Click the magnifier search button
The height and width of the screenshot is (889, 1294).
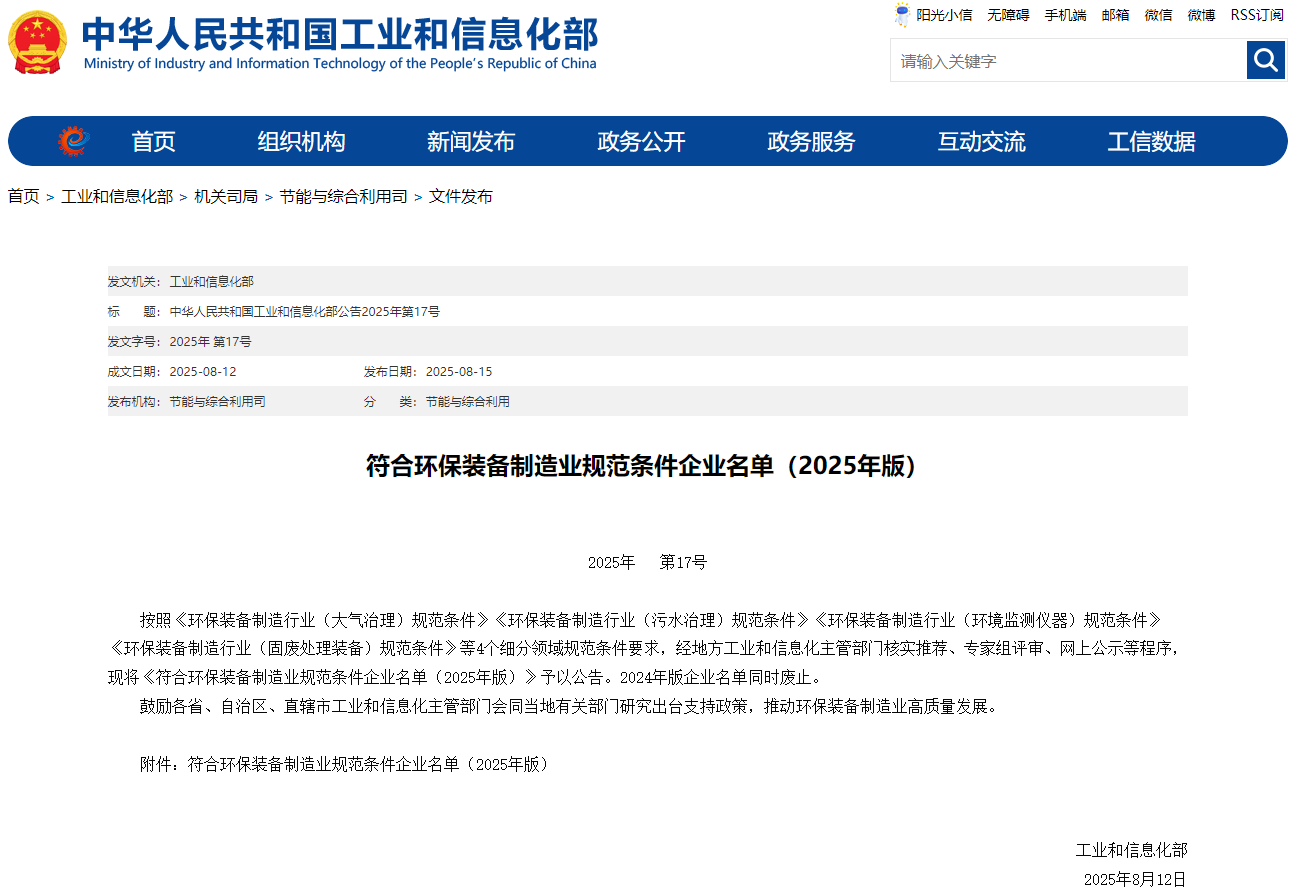(x=1265, y=60)
